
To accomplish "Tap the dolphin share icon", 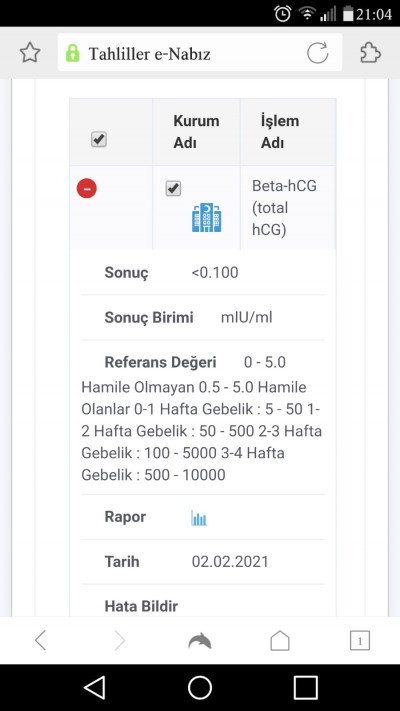I will click(x=200, y=641).
